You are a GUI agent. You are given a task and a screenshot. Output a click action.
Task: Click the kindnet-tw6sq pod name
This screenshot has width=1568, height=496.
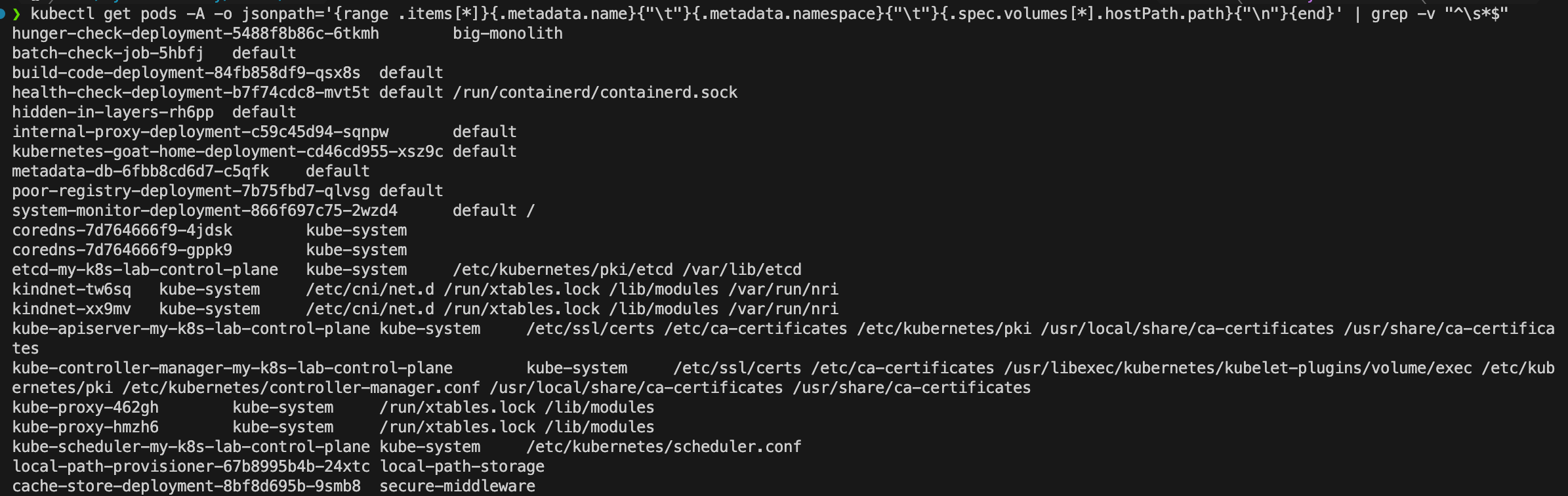pyautogui.click(x=72, y=289)
